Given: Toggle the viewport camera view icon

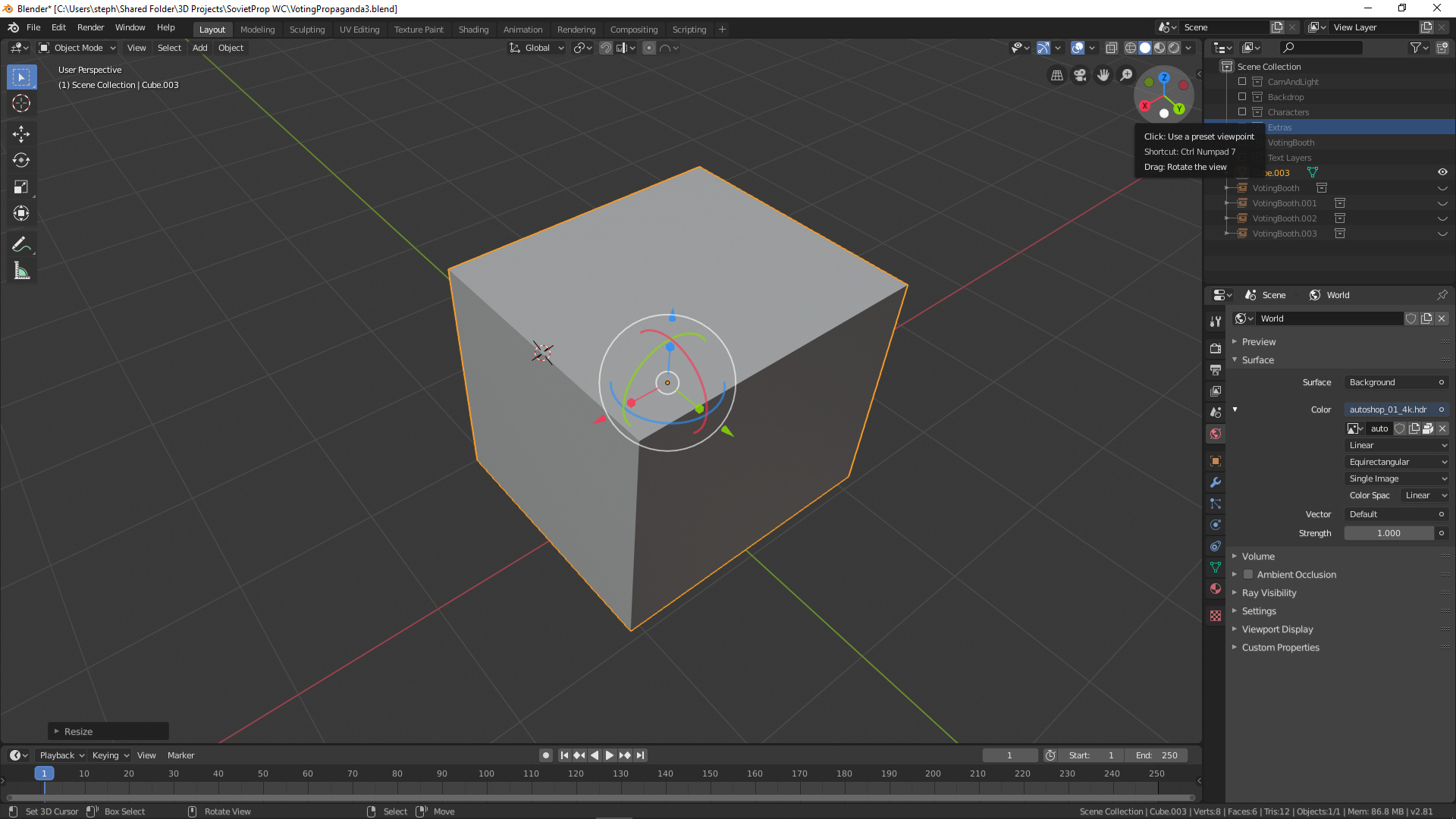Looking at the screenshot, I should 1080,75.
